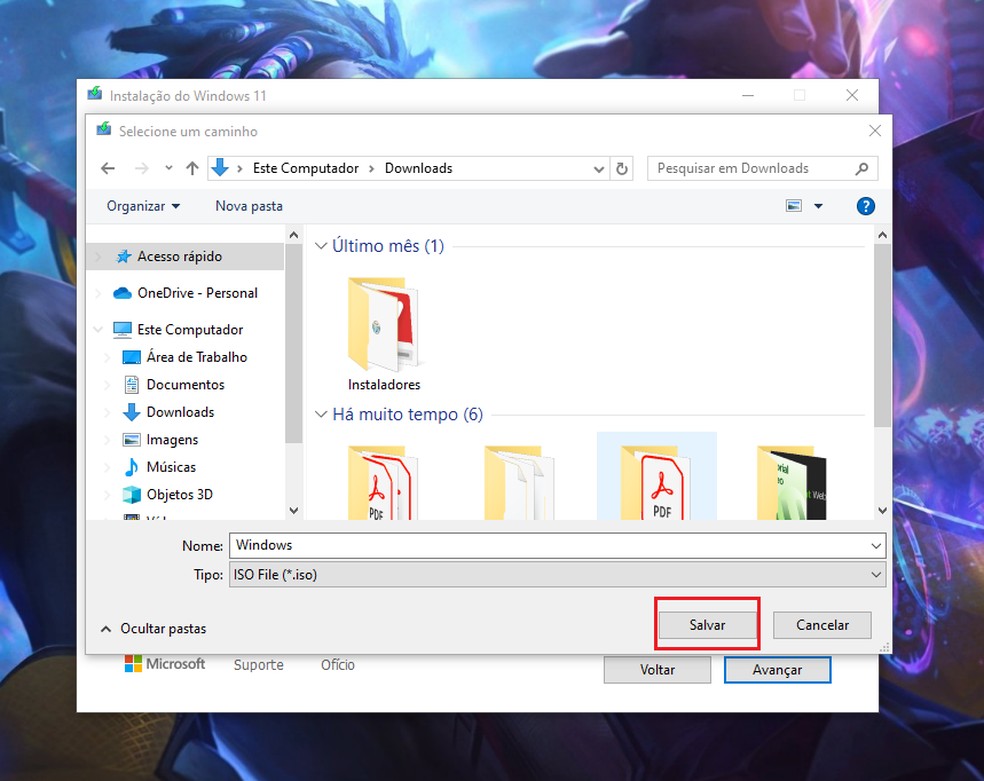Hide folders with Ocultar pastas
Viewport: 984px width, 781px height.
click(x=154, y=629)
